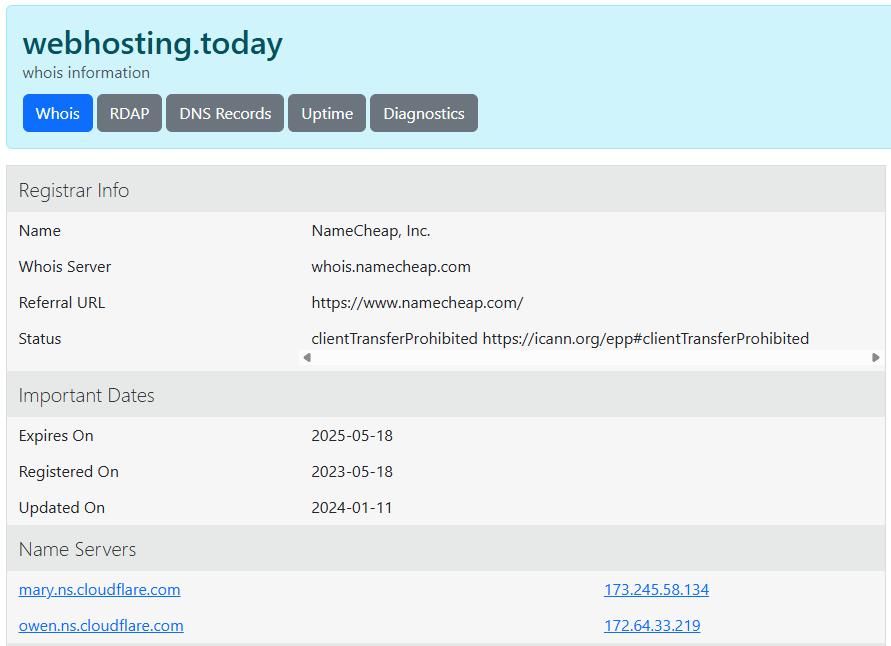Open the DNS Records tab
This screenshot has height=646, width=891.
click(225, 113)
